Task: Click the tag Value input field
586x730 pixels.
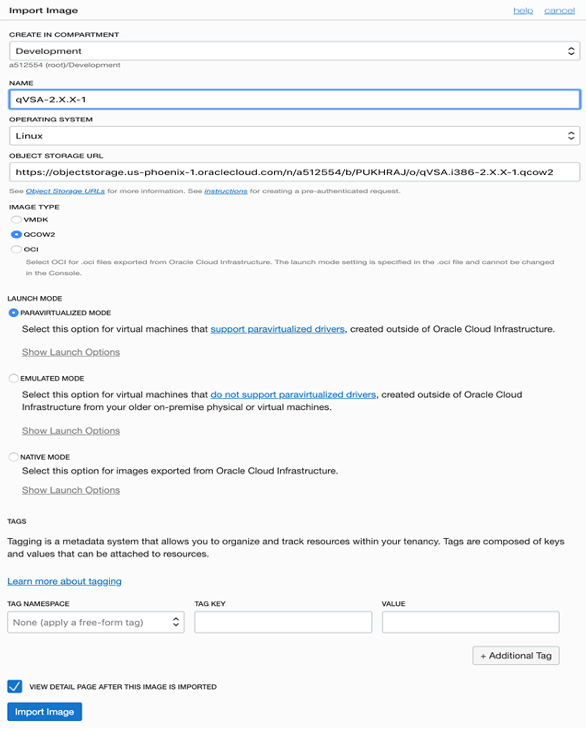Action: coord(471,622)
